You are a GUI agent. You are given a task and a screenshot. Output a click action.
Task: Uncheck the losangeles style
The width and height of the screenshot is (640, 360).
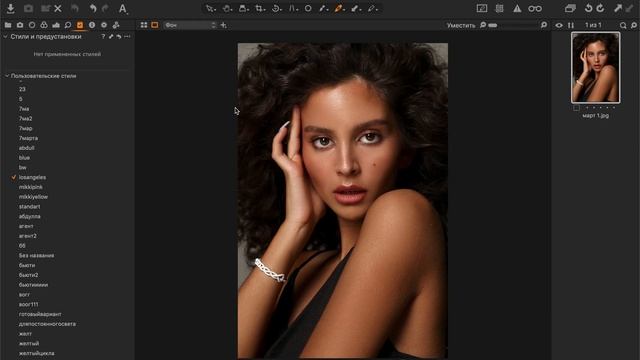pyautogui.click(x=14, y=177)
